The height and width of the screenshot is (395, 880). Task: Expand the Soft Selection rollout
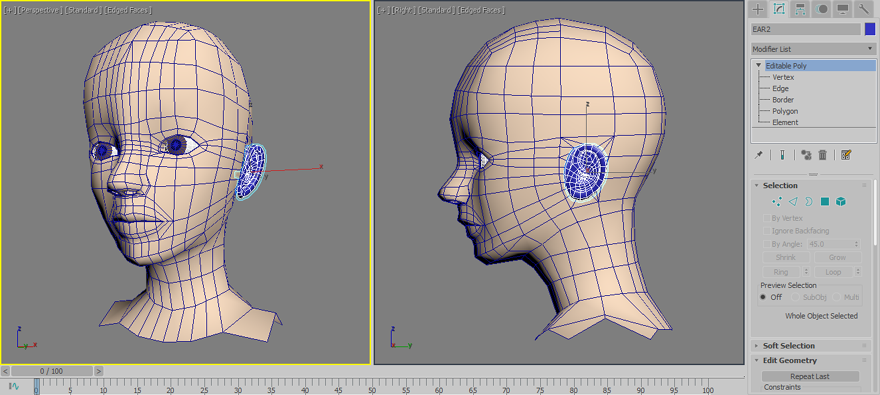(789, 346)
